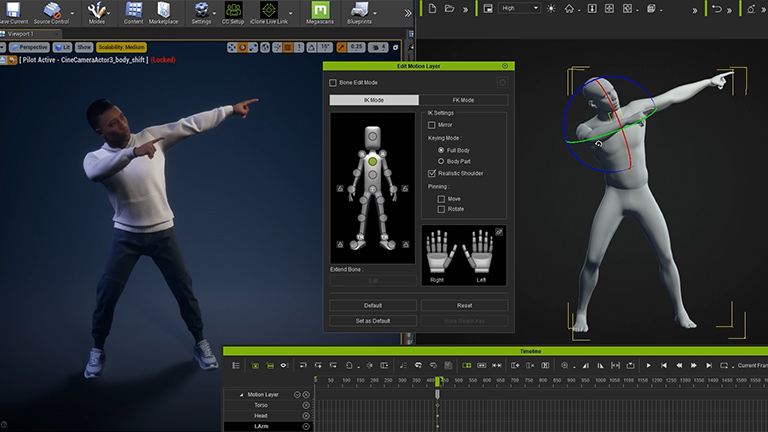Select Full Body keying mode

(x=441, y=150)
